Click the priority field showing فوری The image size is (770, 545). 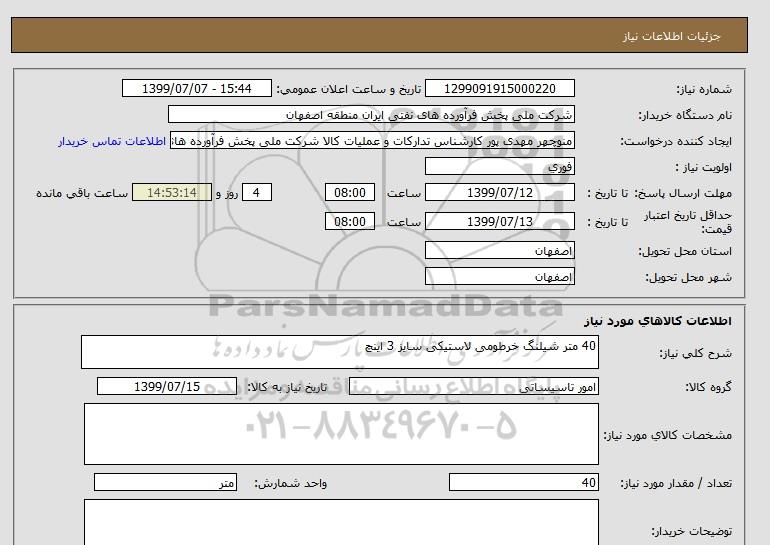(499, 166)
